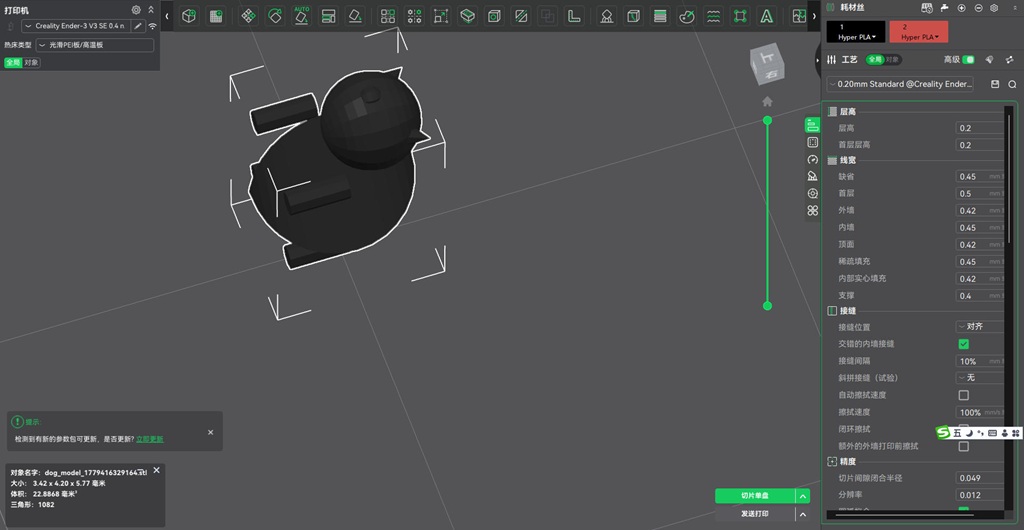The width and height of the screenshot is (1024, 530).
Task: Edit printer preset with pencil icon
Action: (x=138, y=26)
